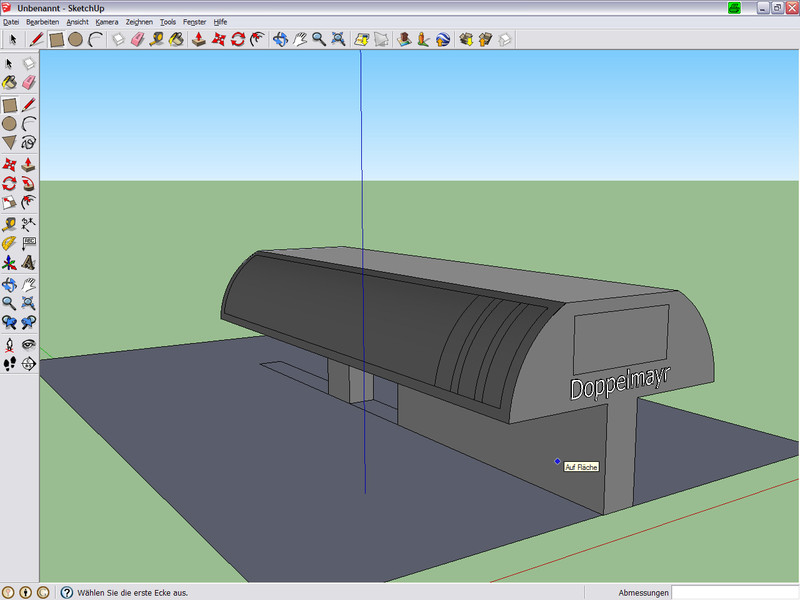The height and width of the screenshot is (600, 800).
Task: Open the Kamera menu
Action: (107, 22)
